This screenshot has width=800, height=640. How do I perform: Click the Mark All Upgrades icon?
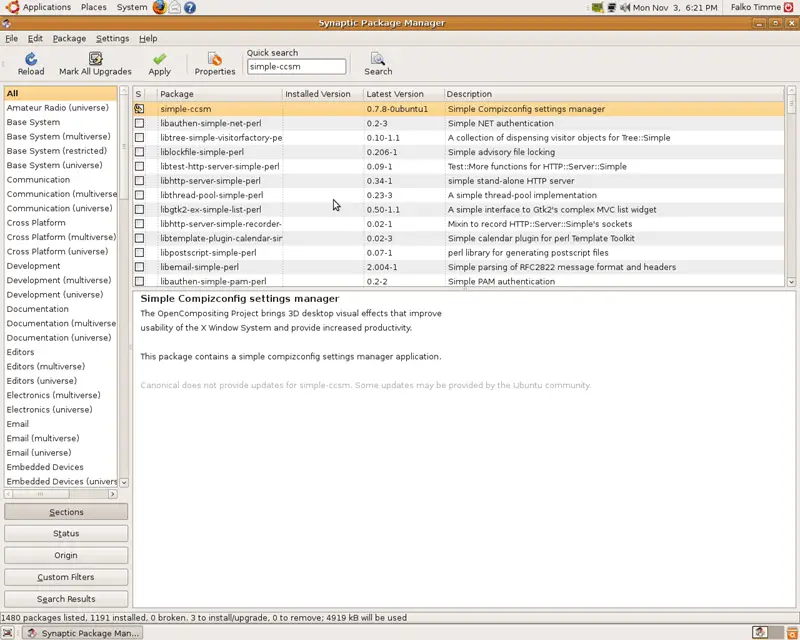click(95, 59)
